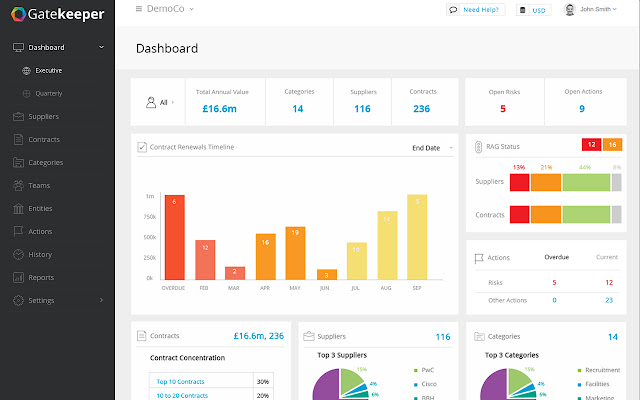Click the red 12 RAG badge
Viewport: 640px width, 400px height.
591,144
